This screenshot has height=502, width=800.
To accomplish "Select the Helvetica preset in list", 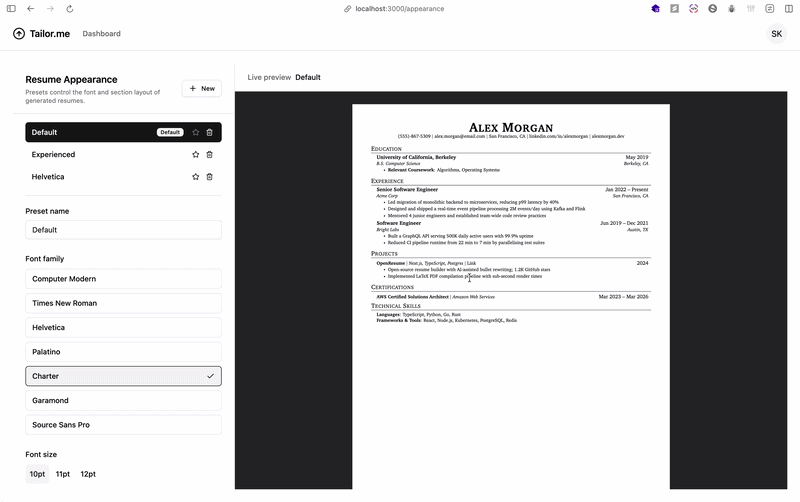I will pos(123,177).
